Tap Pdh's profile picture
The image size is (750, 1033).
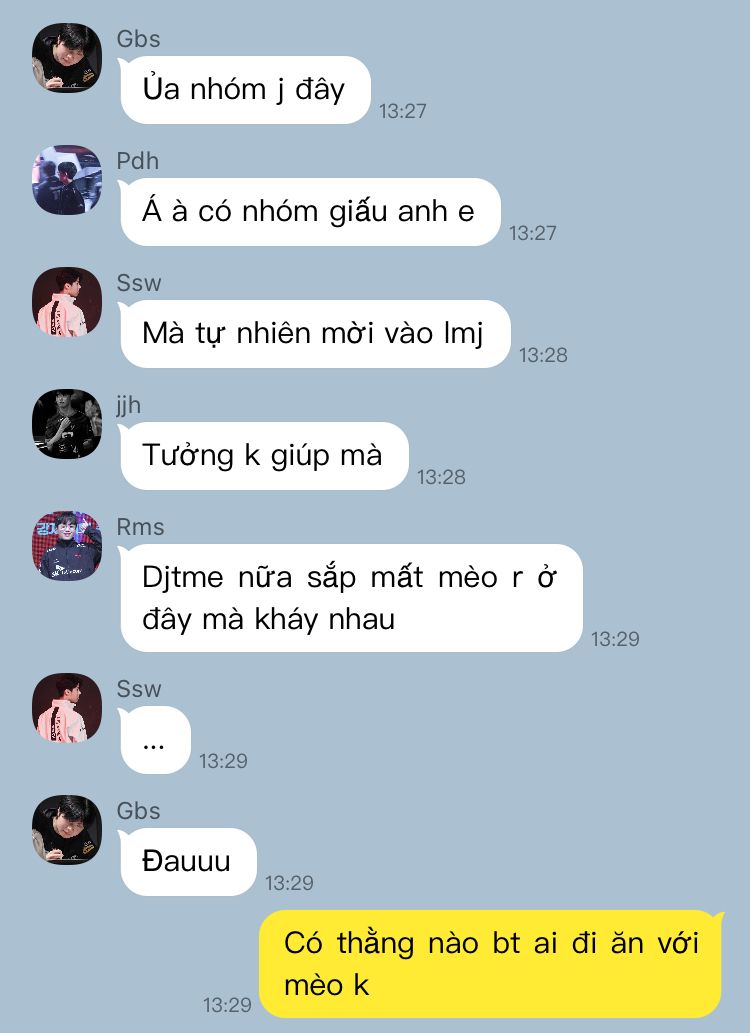pos(67,180)
